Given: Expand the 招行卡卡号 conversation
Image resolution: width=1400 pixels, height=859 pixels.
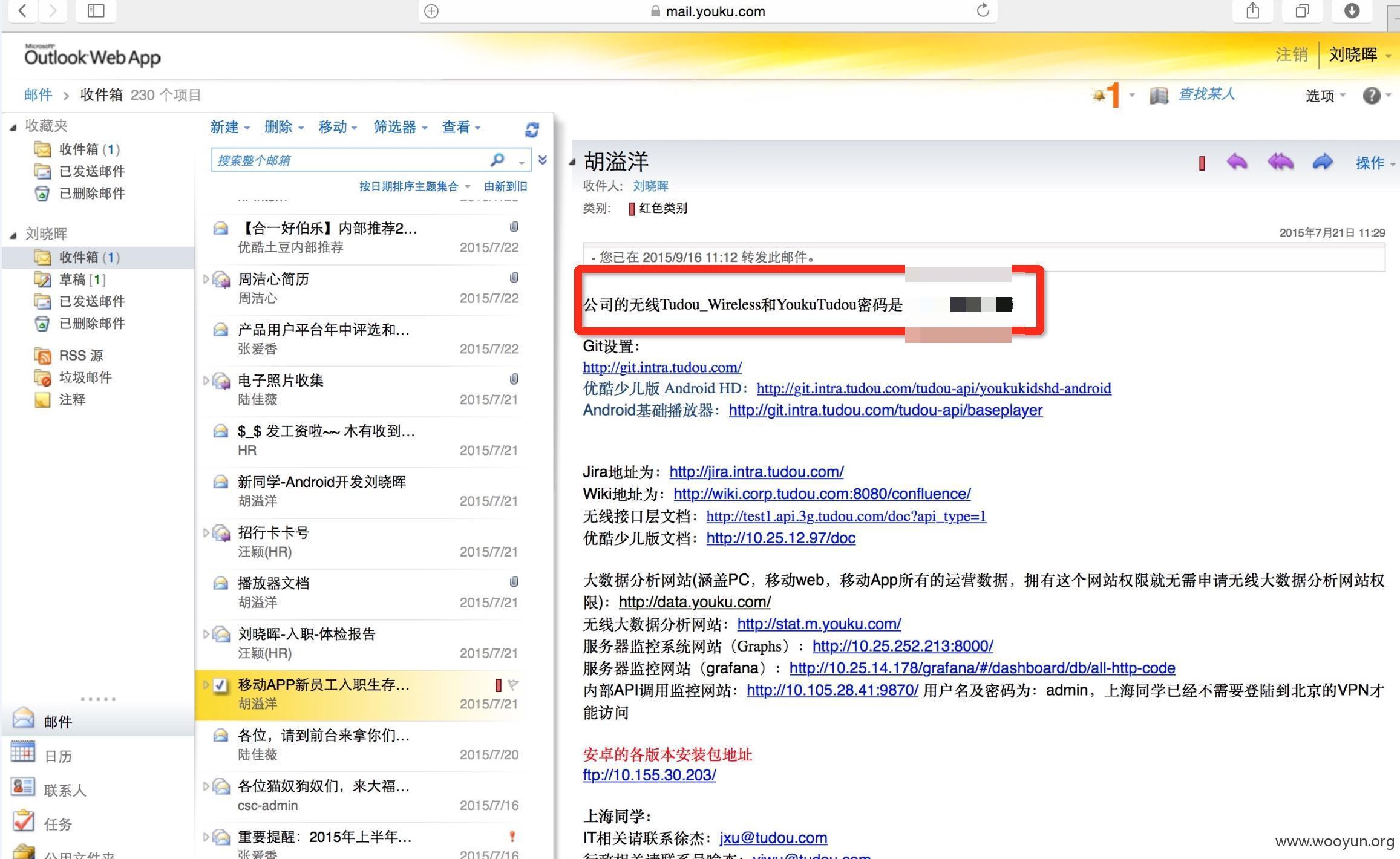Looking at the screenshot, I should (x=206, y=533).
